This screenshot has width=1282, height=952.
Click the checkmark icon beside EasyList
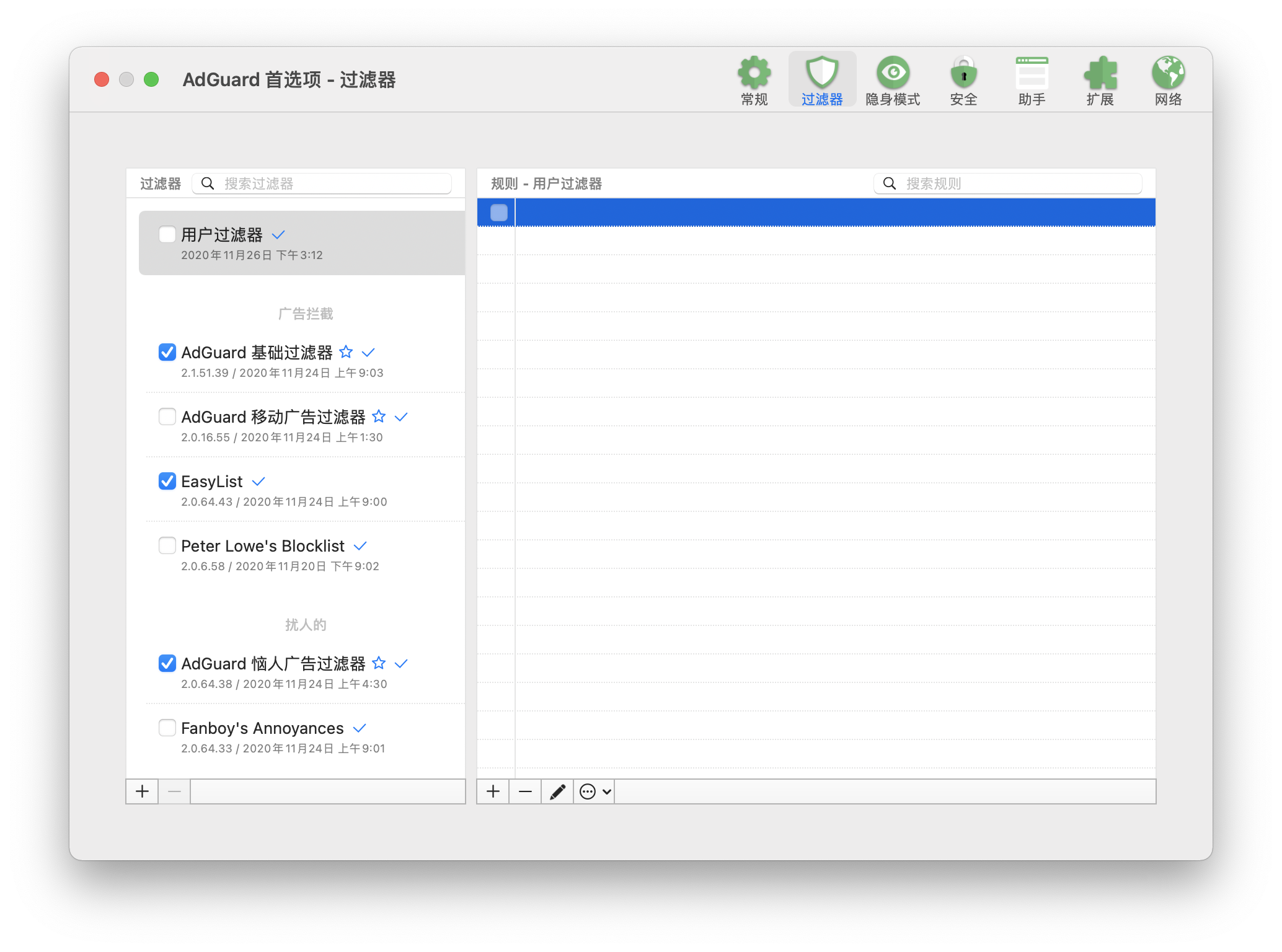[259, 482]
